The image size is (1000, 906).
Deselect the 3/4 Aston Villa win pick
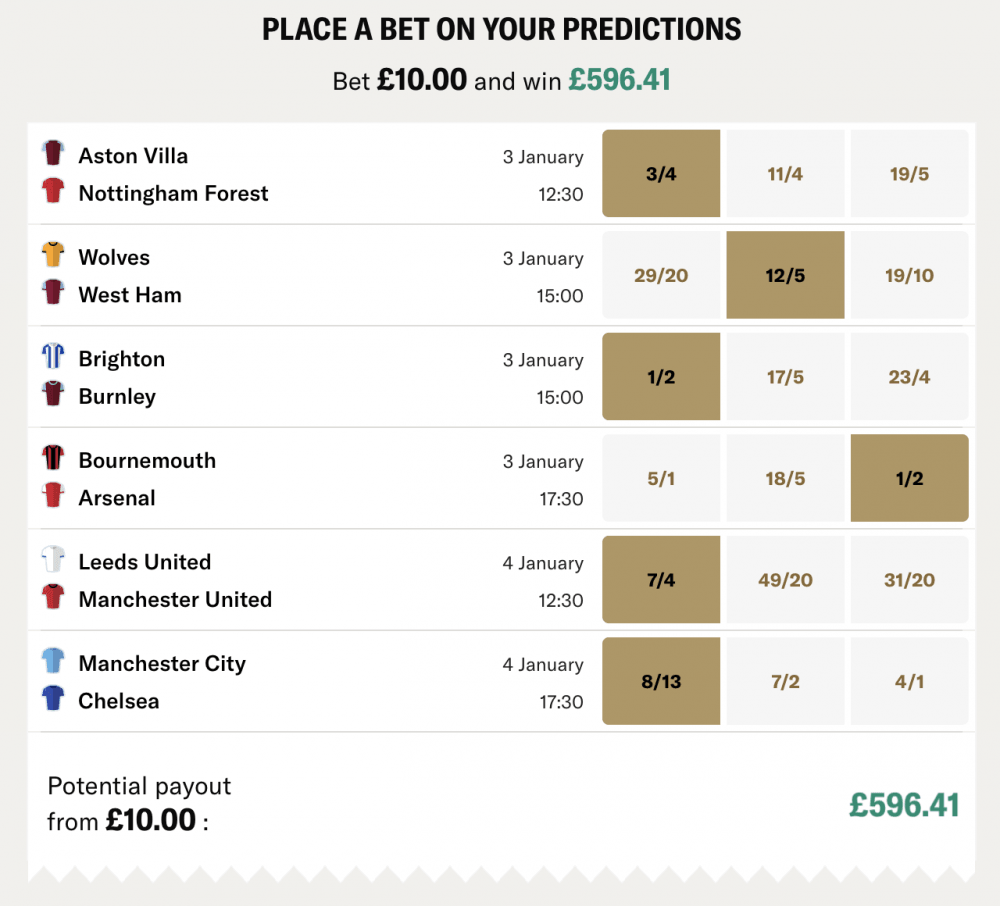pos(660,174)
